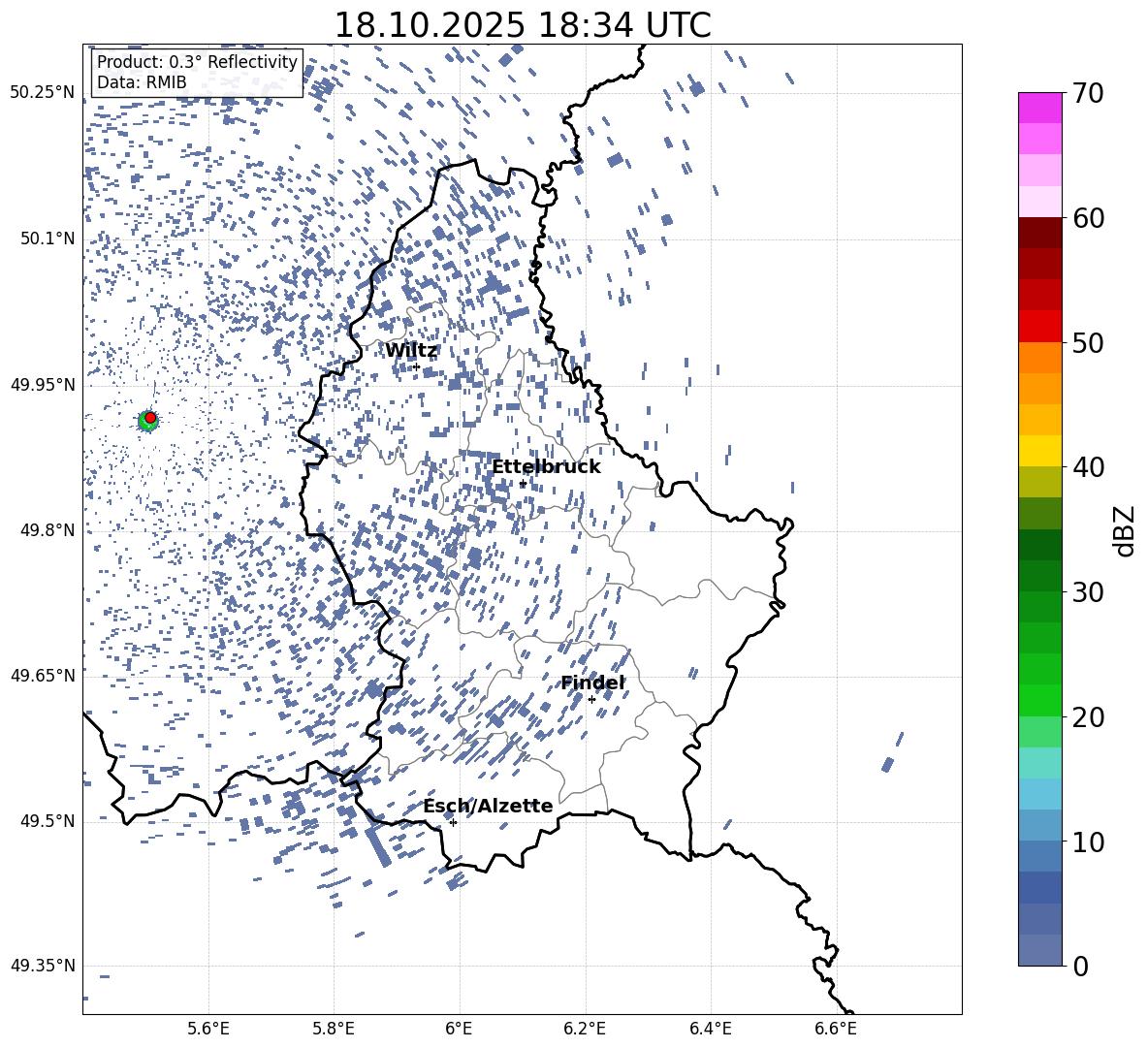Click the 49.5°N latitude label
This screenshot has width=1148, height=1048.
pos(47,821)
